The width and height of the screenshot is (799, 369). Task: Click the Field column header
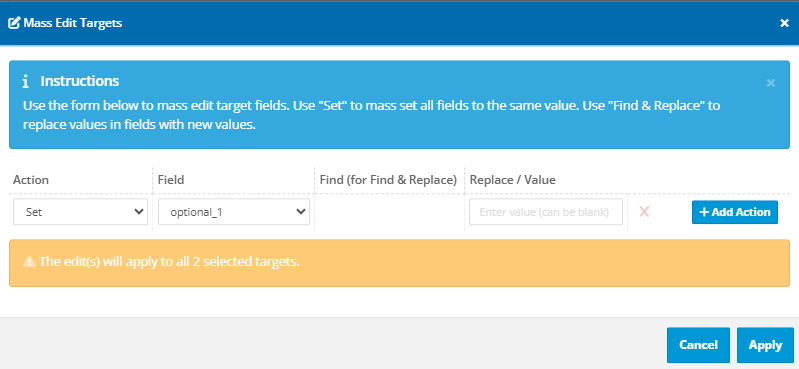[171, 179]
